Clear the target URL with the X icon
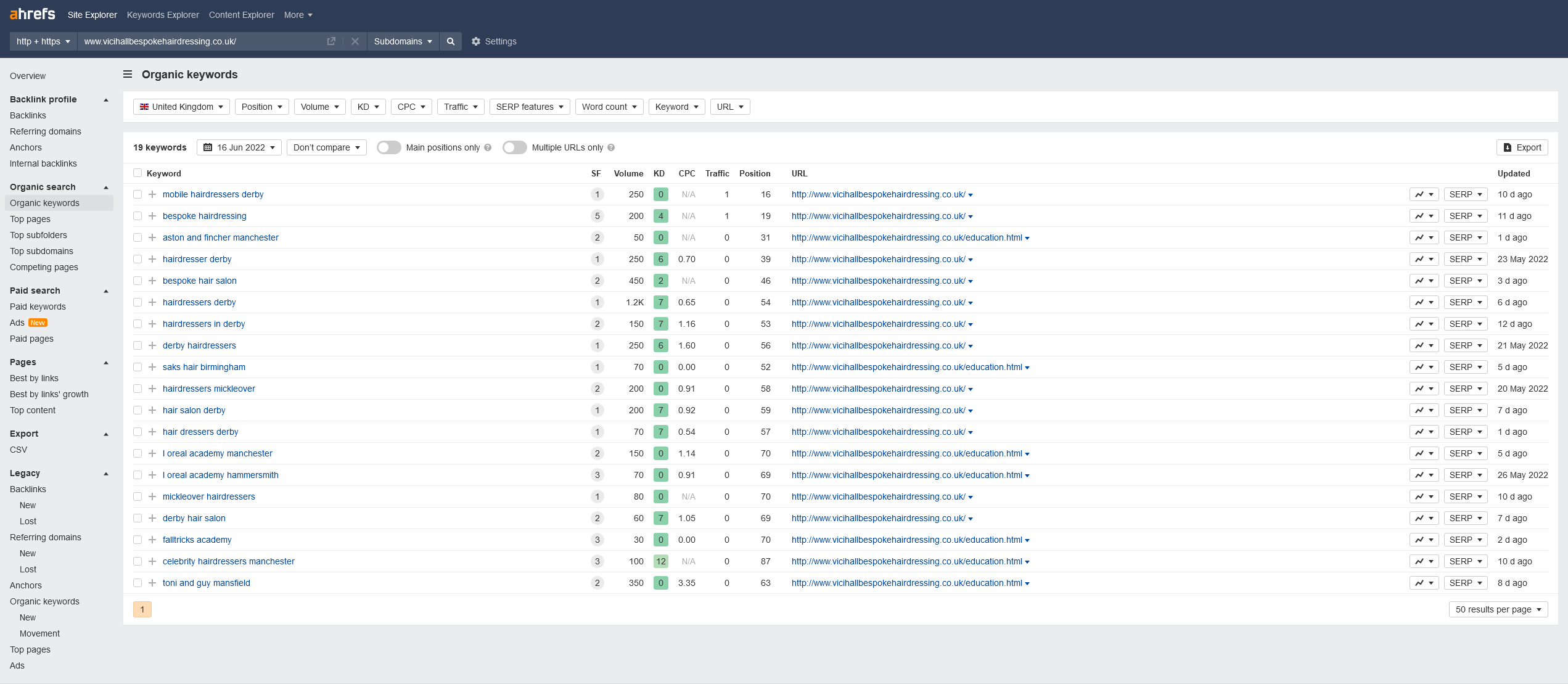 click(355, 41)
